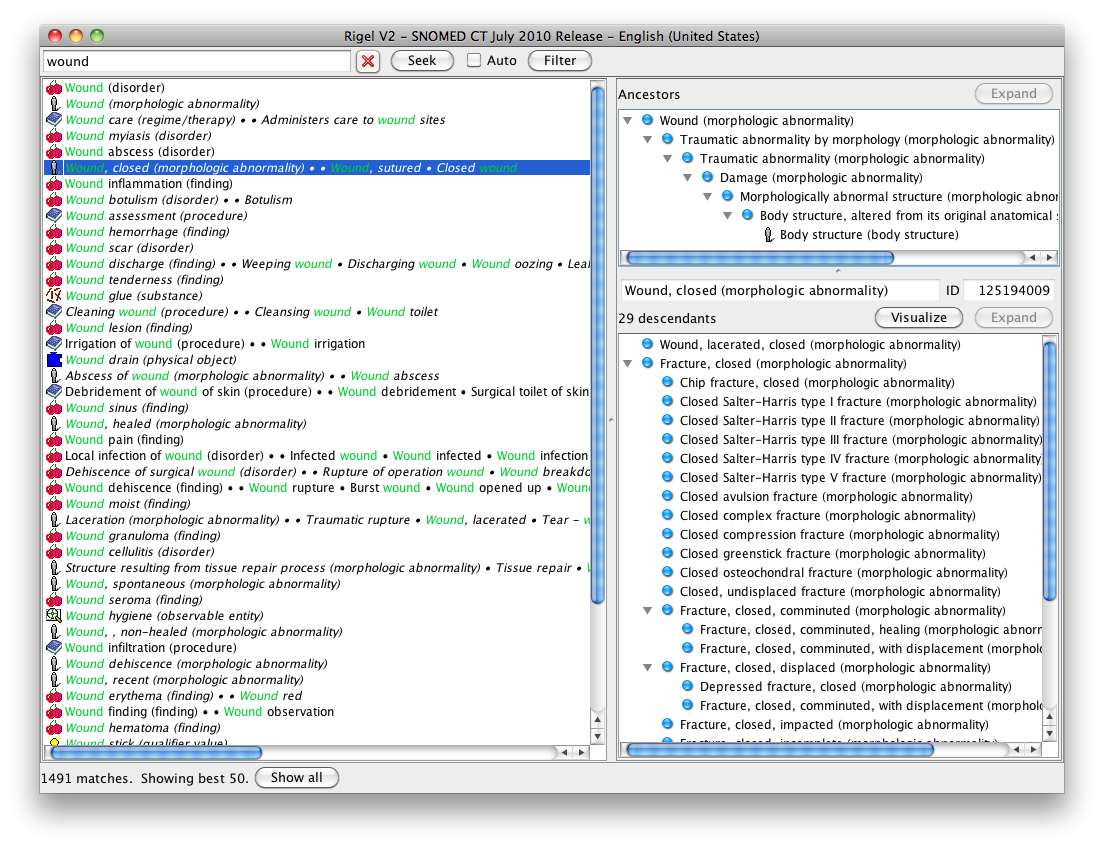
Task: Click the red X clear search icon
Action: coord(368,61)
